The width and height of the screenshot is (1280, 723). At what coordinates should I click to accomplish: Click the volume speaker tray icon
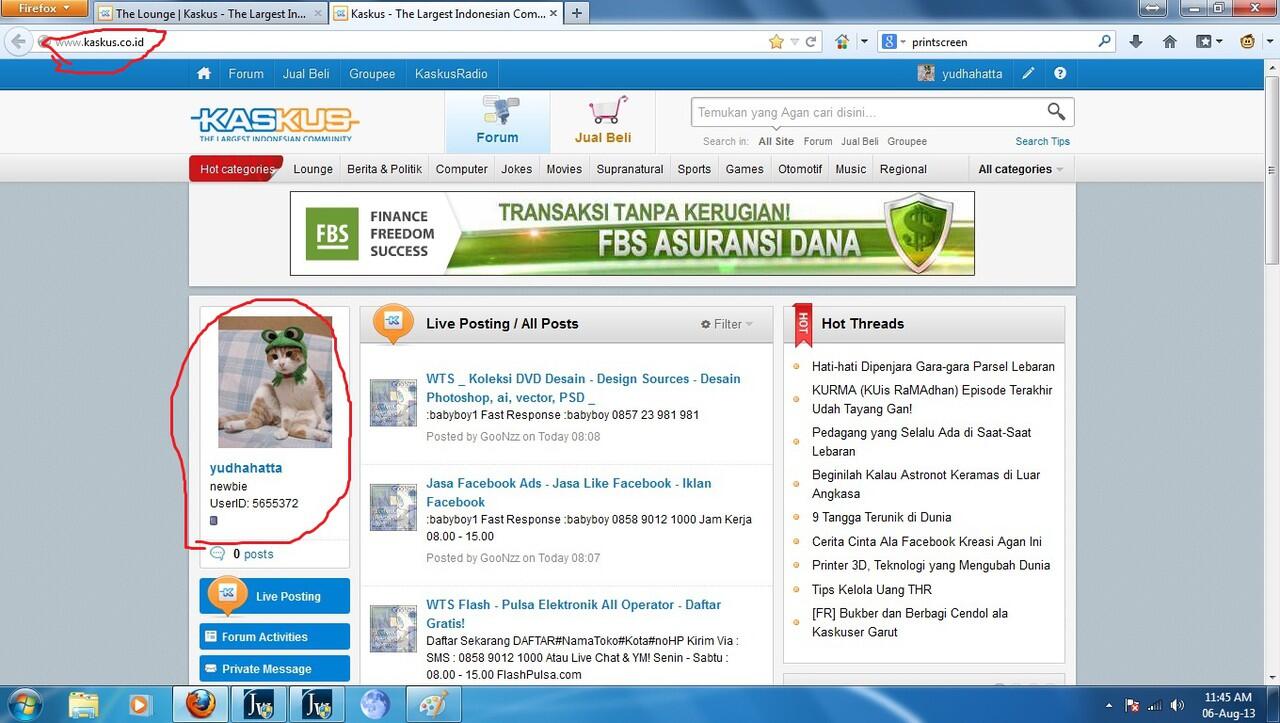1177,704
